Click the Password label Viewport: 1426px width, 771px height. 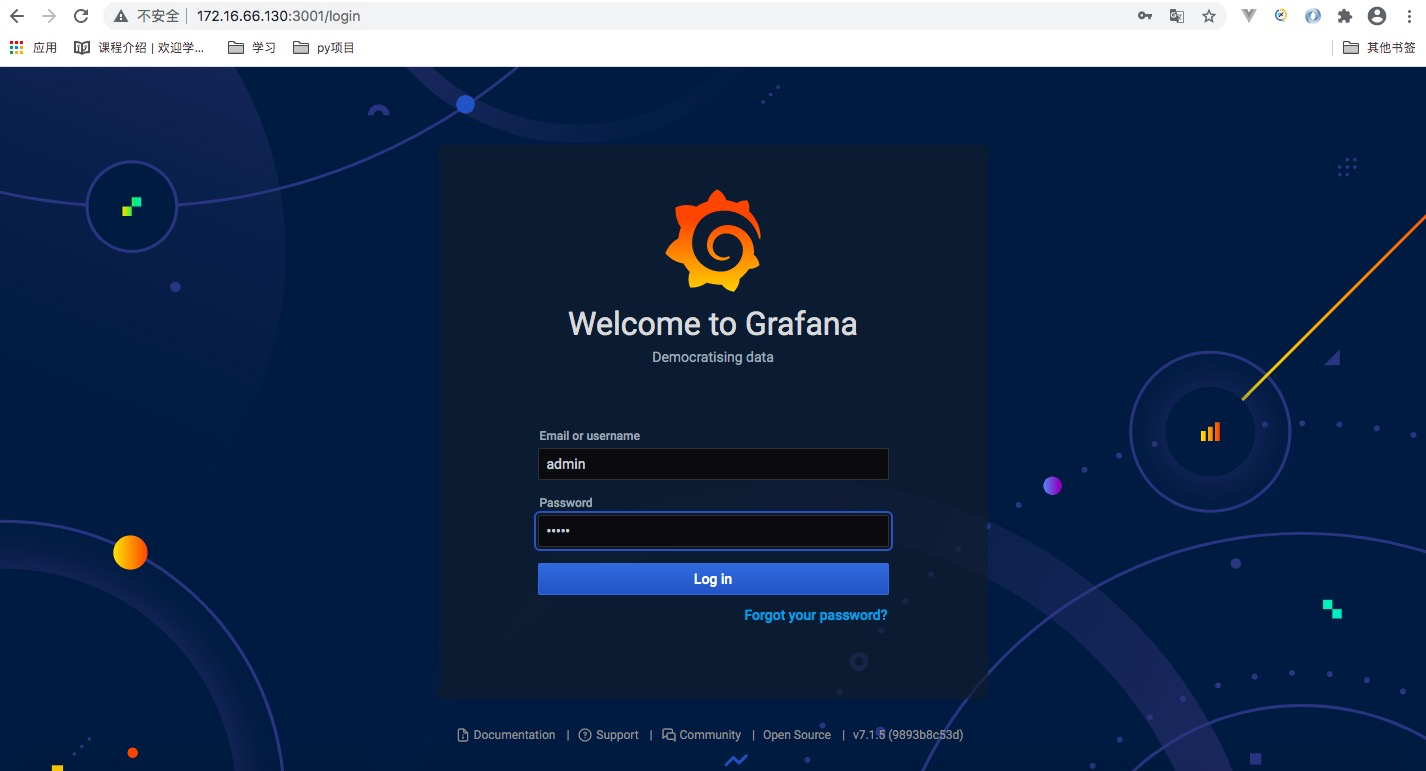point(566,503)
